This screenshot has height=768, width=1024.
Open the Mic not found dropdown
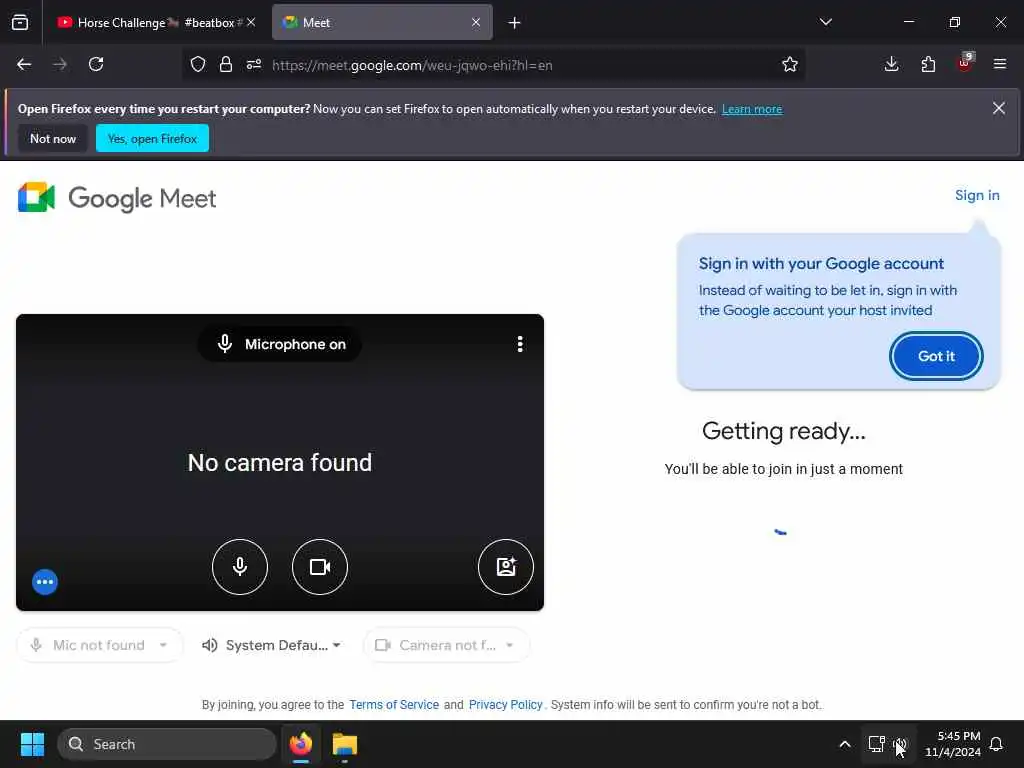[99, 645]
